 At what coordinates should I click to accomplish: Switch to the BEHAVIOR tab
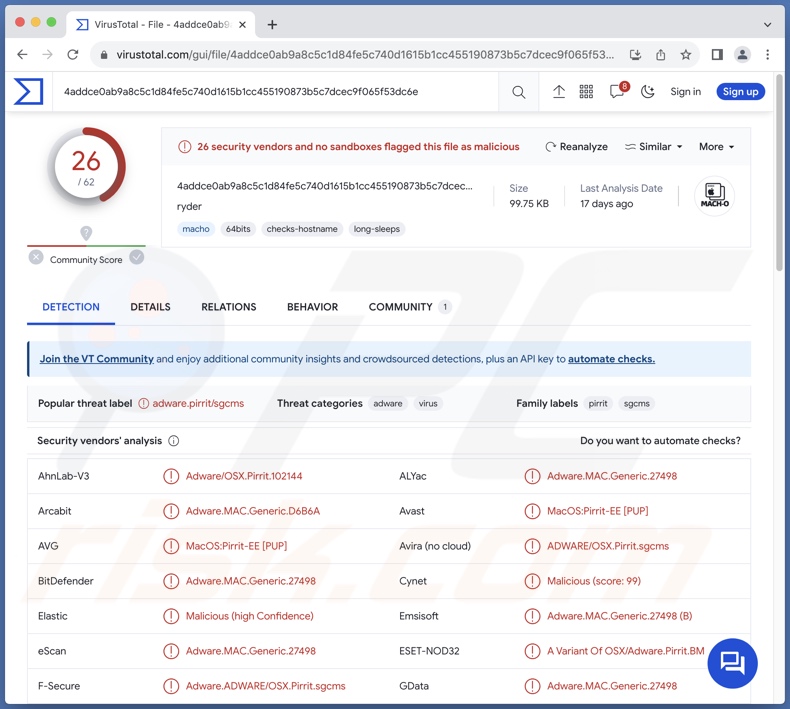pos(312,307)
